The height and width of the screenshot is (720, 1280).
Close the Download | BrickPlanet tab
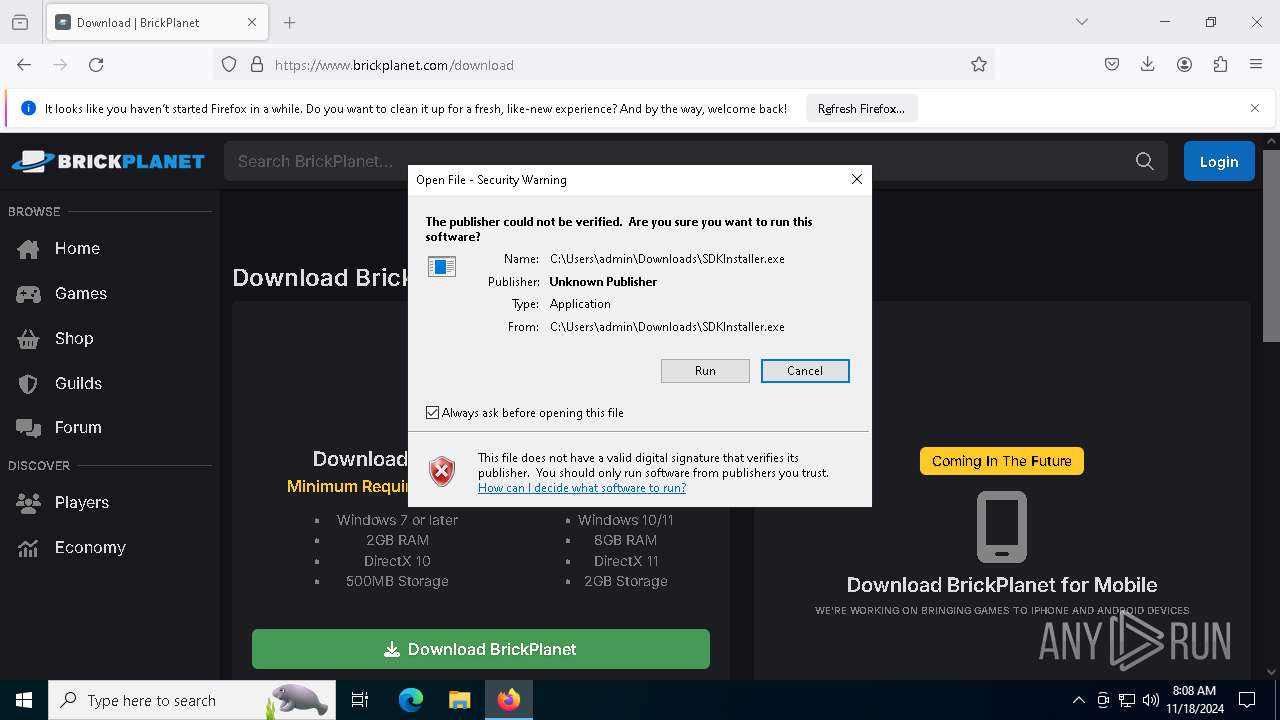pyautogui.click(x=252, y=22)
